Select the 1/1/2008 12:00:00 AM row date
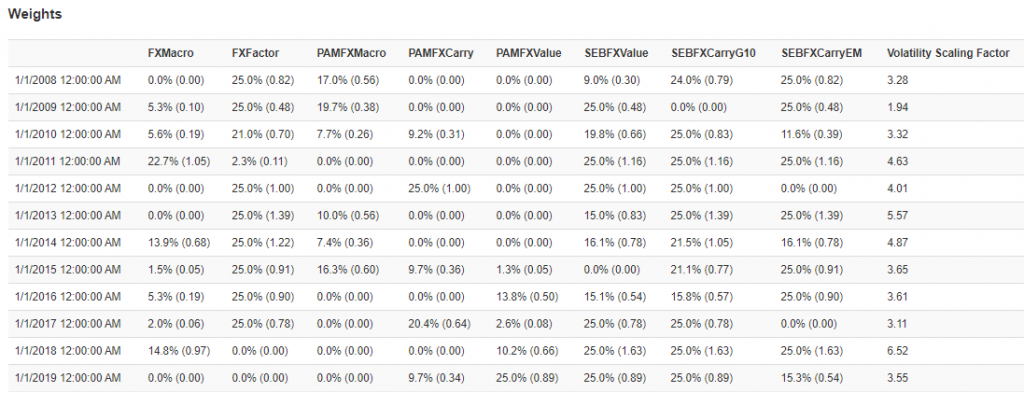This screenshot has width=1024, height=406. coord(68,80)
